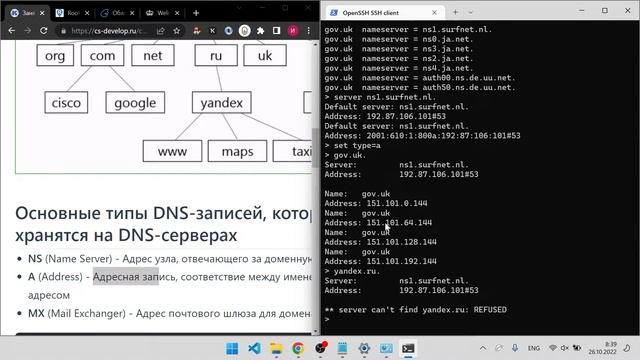640x360 pixels.
Task: Click the microphone icon in the system tray
Action: coord(515,348)
